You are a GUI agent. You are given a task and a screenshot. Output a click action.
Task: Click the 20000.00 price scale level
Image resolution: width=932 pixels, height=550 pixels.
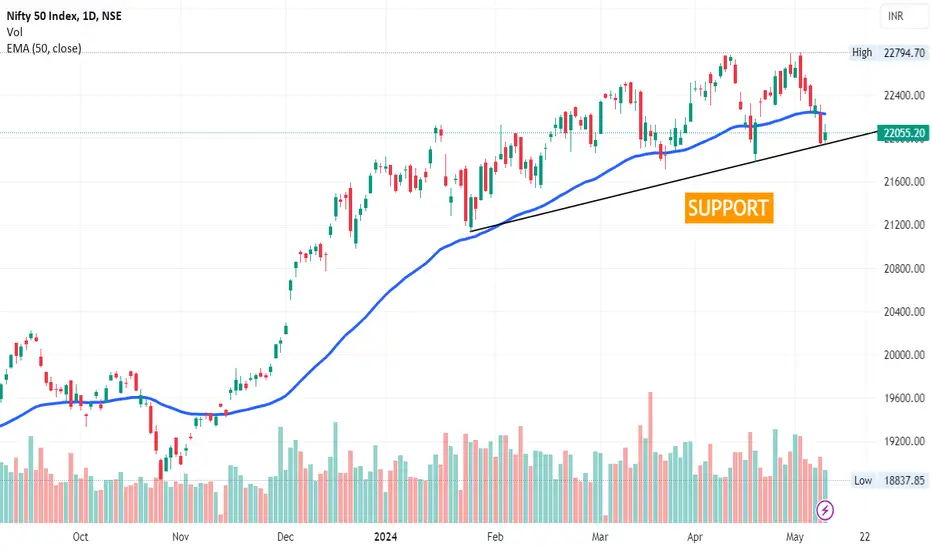(x=904, y=355)
